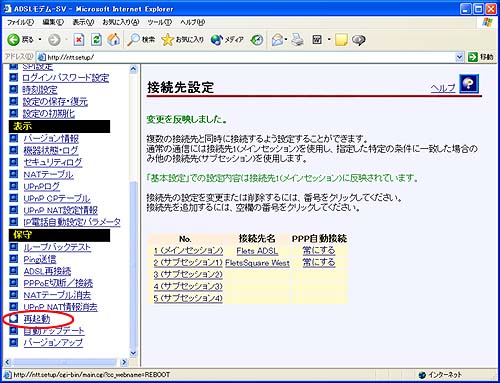Click 常にする link in FletsSquare West row
500x383 pixels.
pyautogui.click(x=319, y=263)
